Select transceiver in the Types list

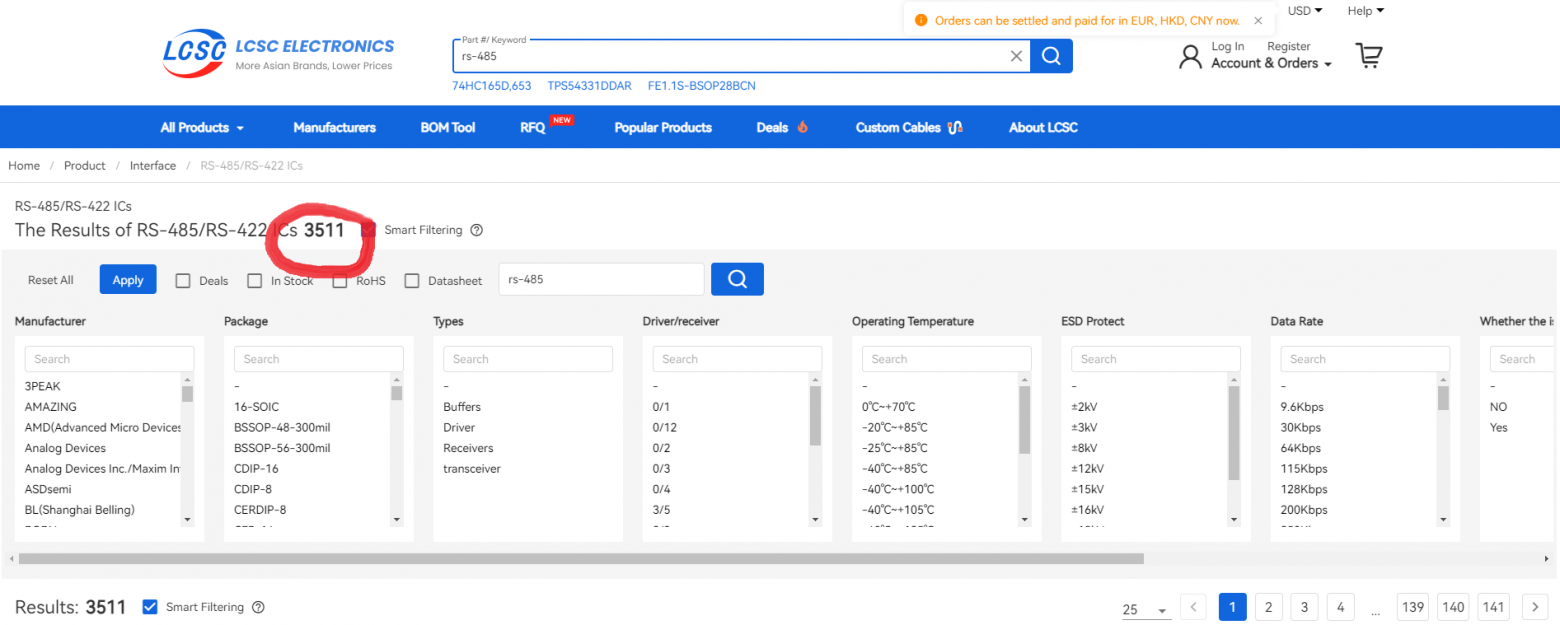point(472,469)
